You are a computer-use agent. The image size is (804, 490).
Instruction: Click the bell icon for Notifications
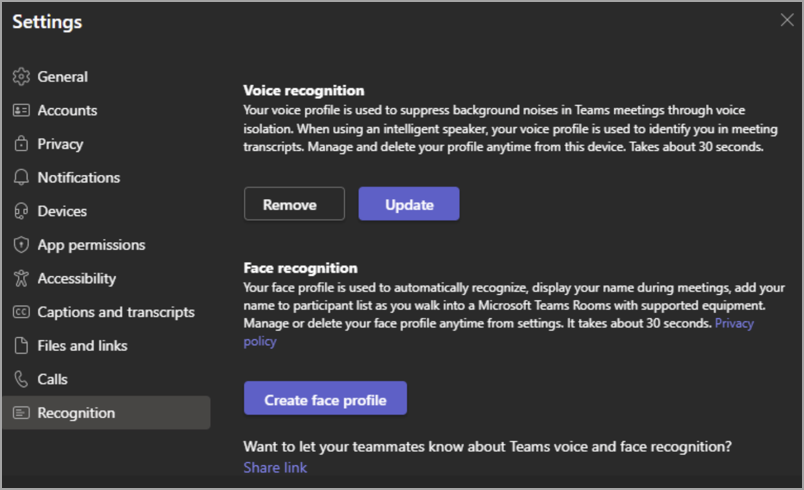pyautogui.click(x=20, y=178)
